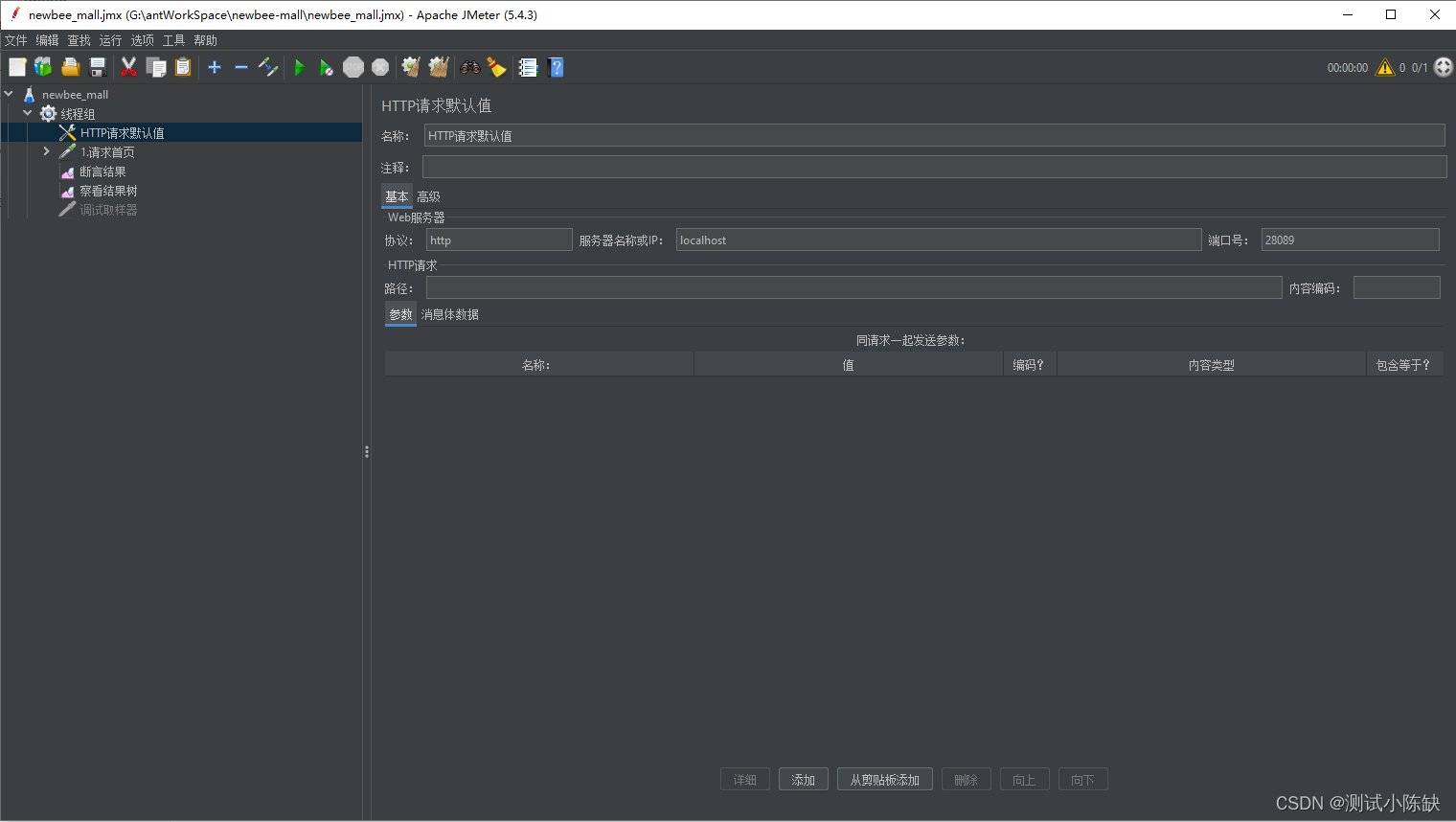Click the remote engines status icon

click(1444, 67)
